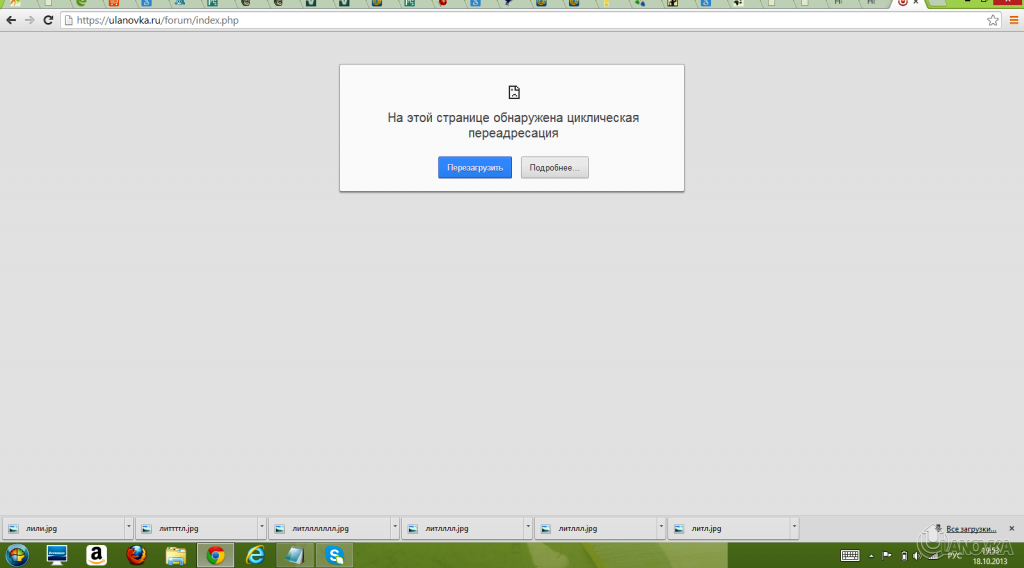Click the Все загрузки link

click(x=970, y=528)
